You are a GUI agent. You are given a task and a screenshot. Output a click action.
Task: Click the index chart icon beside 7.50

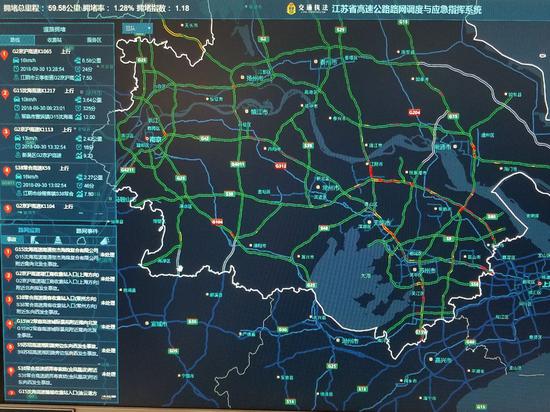click(x=78, y=78)
